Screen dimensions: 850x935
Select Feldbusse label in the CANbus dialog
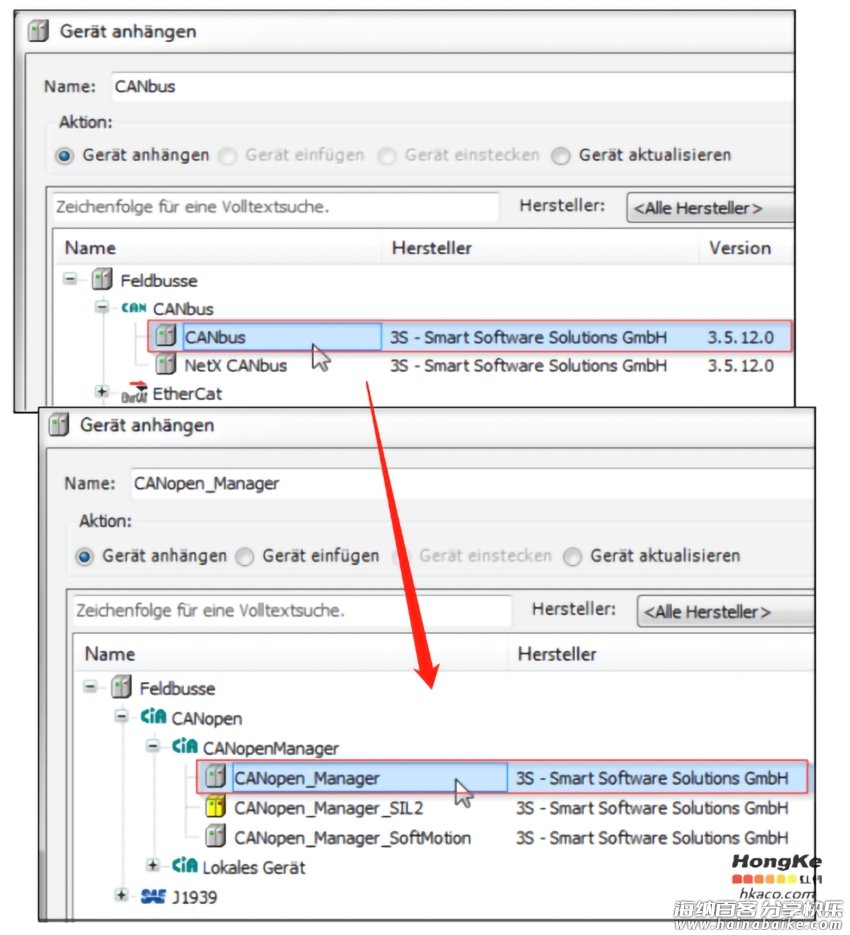click(159, 281)
